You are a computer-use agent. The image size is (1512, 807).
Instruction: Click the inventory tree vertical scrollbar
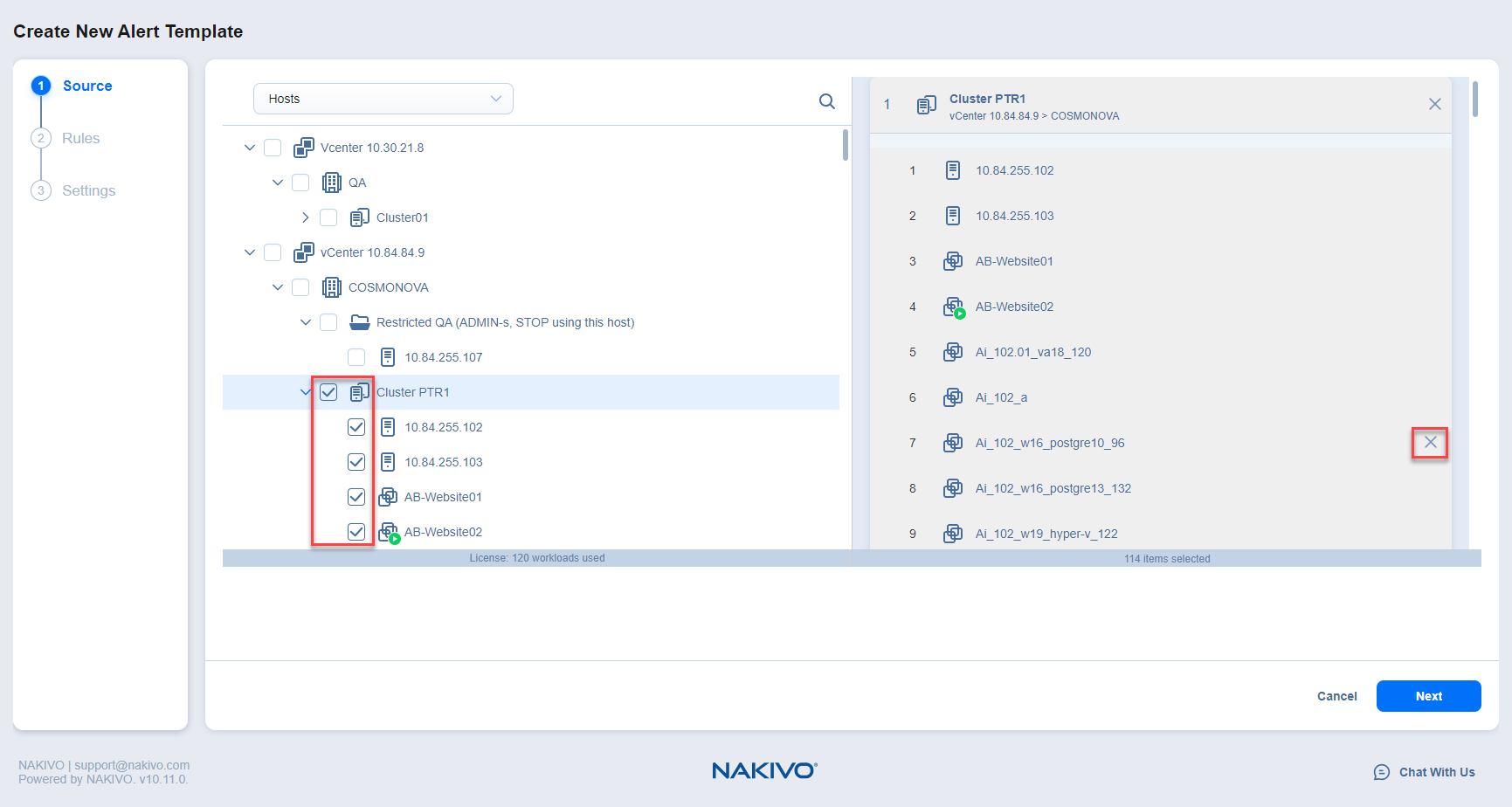845,146
